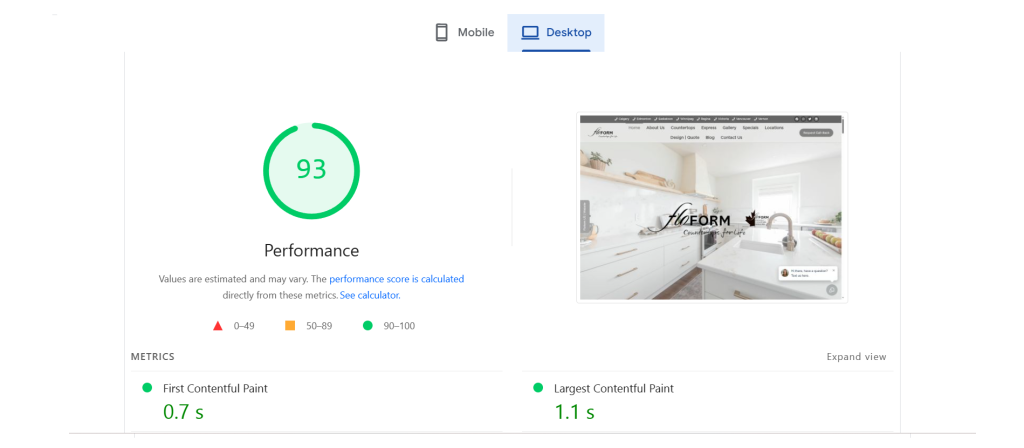Click the Largest Contentful Paint metric label
Screen dimensions: 1024x448
[614, 388]
